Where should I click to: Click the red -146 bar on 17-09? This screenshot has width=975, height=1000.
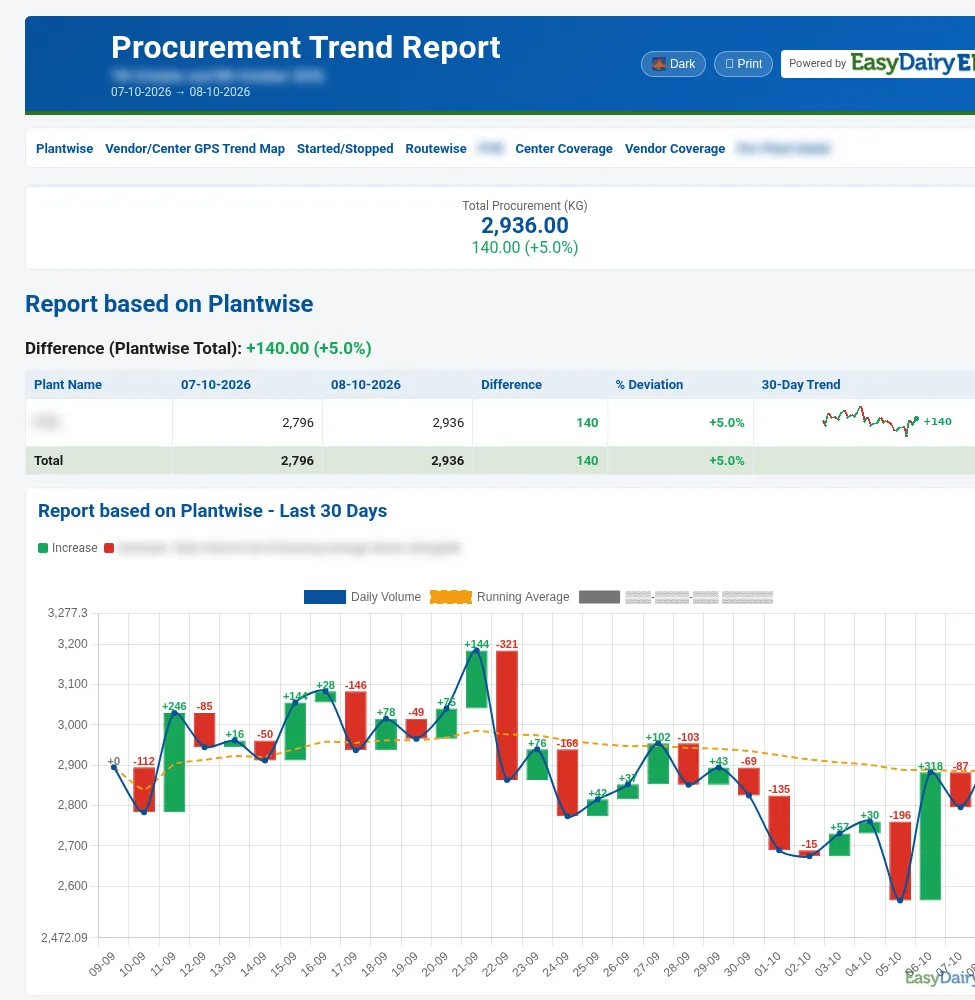coord(356,721)
